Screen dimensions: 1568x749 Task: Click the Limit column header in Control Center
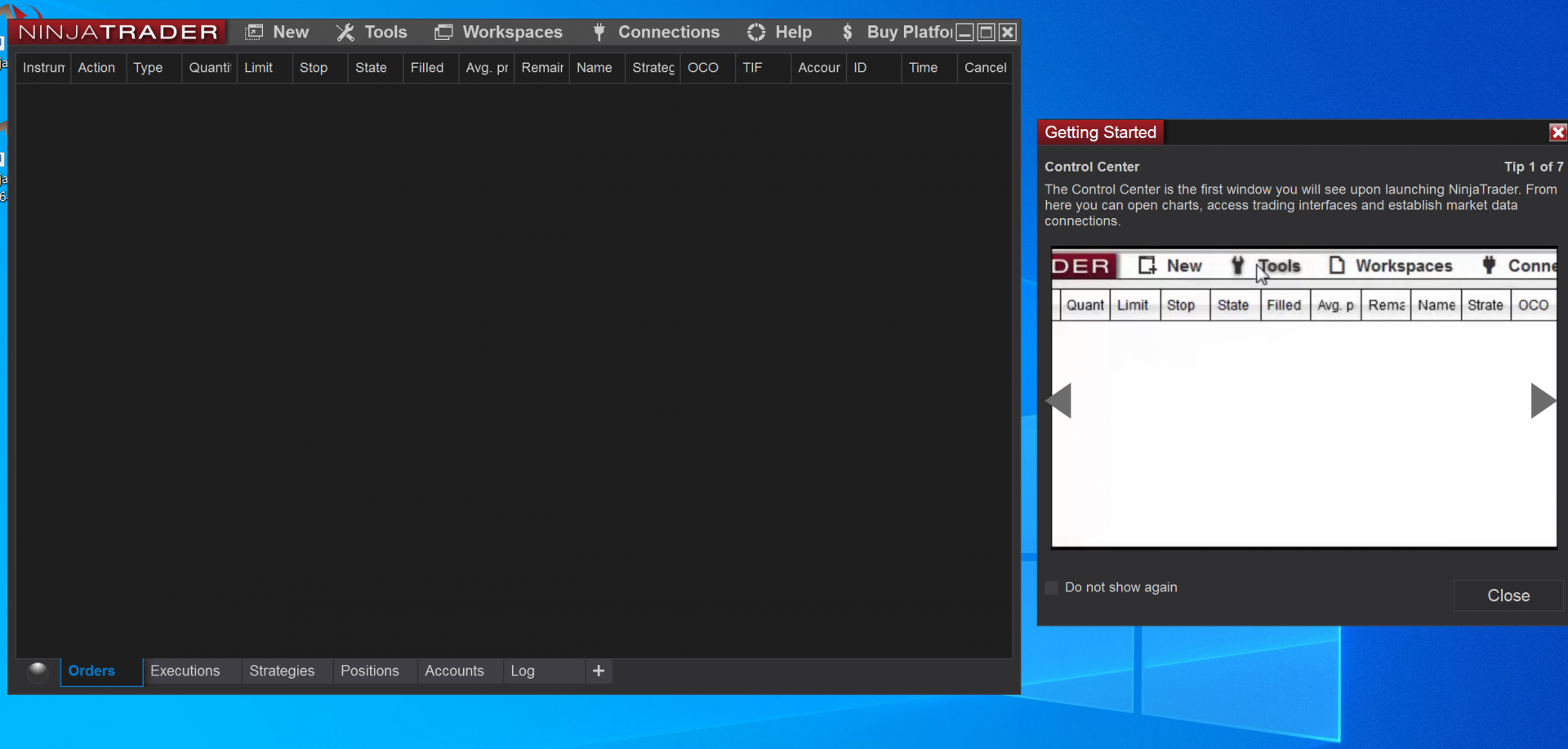pos(265,68)
